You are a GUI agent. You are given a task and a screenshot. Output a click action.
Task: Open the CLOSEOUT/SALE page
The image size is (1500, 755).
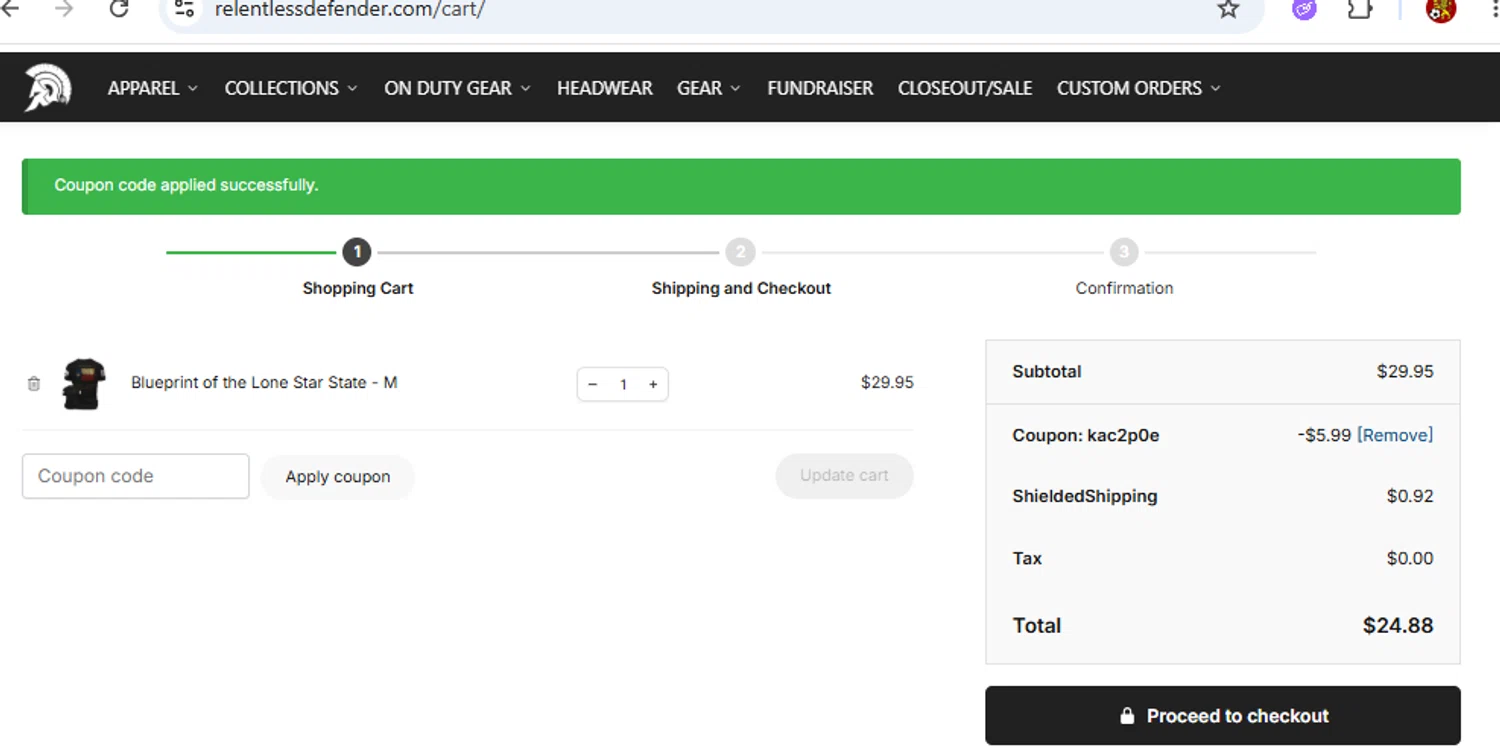965,88
